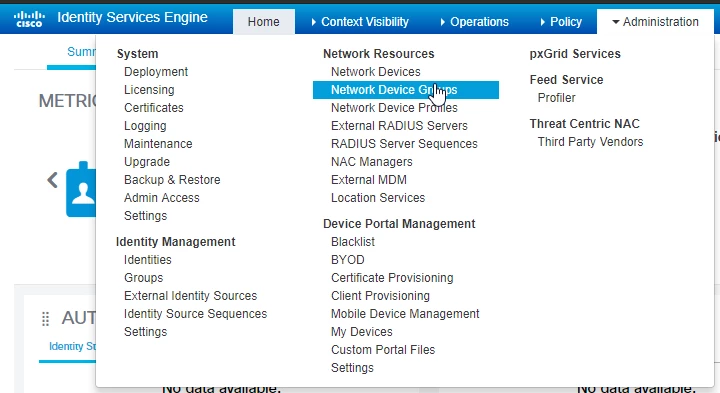The height and width of the screenshot is (393, 720).
Task: Open External MDM
Action: click(x=369, y=180)
